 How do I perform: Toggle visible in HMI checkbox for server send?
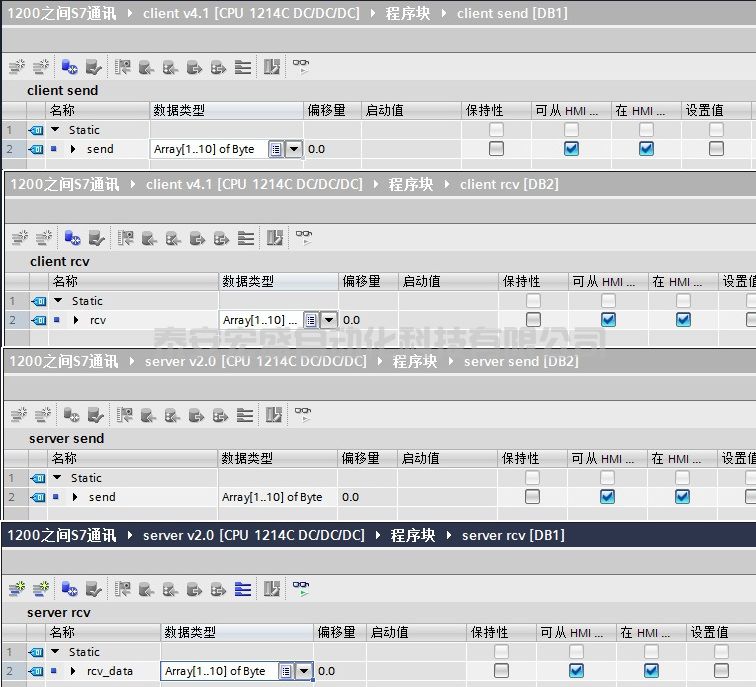(x=682, y=497)
